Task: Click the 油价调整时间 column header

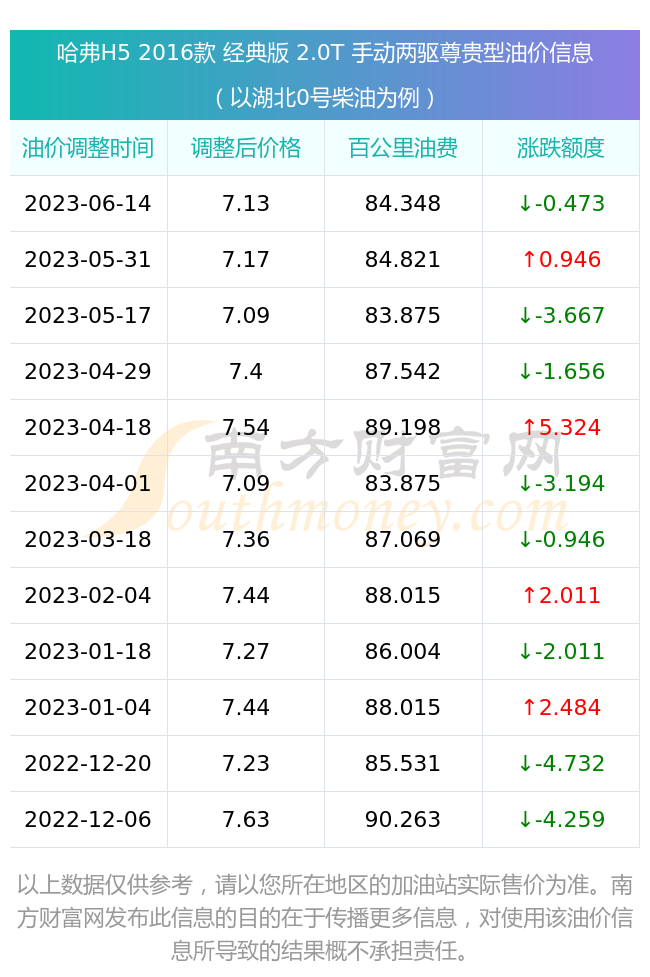Action: pos(88,148)
